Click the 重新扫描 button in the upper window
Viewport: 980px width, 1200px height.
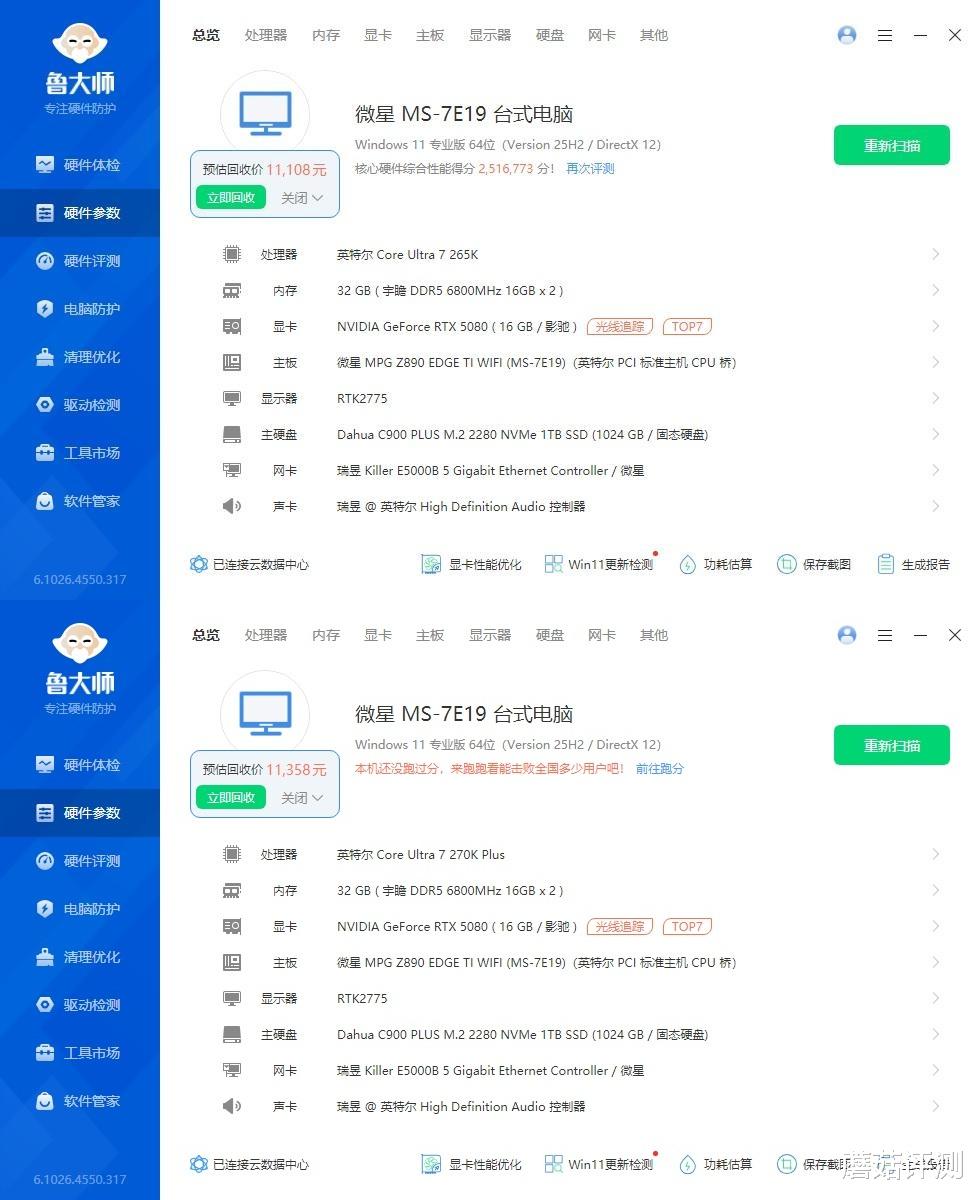tap(892, 146)
